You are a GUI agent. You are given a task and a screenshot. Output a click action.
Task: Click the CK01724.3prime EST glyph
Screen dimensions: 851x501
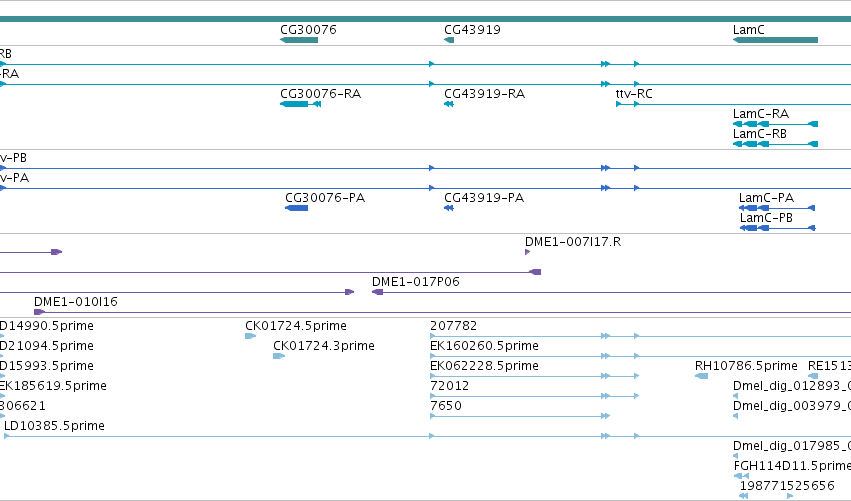[x=279, y=357]
